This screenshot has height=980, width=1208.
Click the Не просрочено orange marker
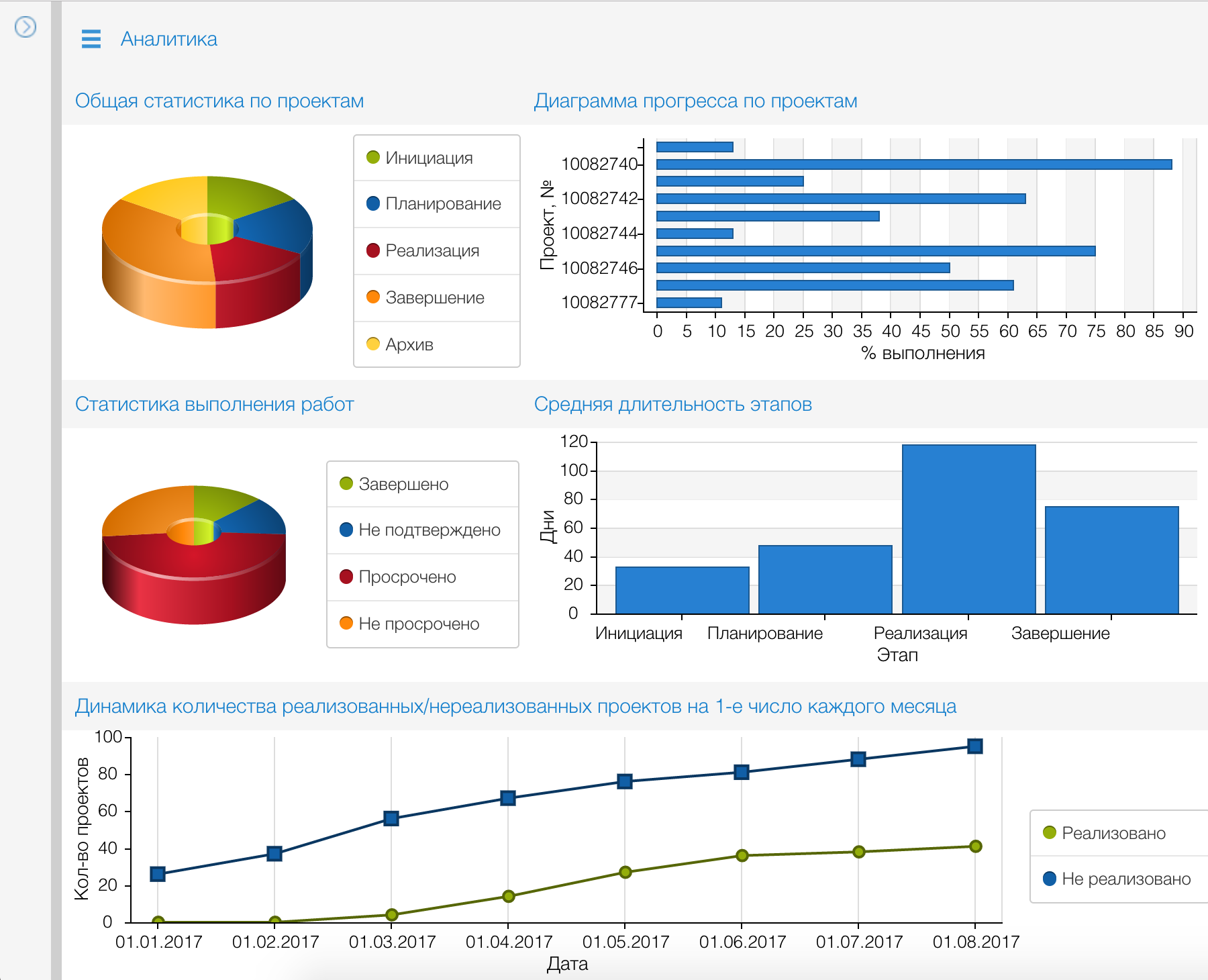[x=346, y=623]
